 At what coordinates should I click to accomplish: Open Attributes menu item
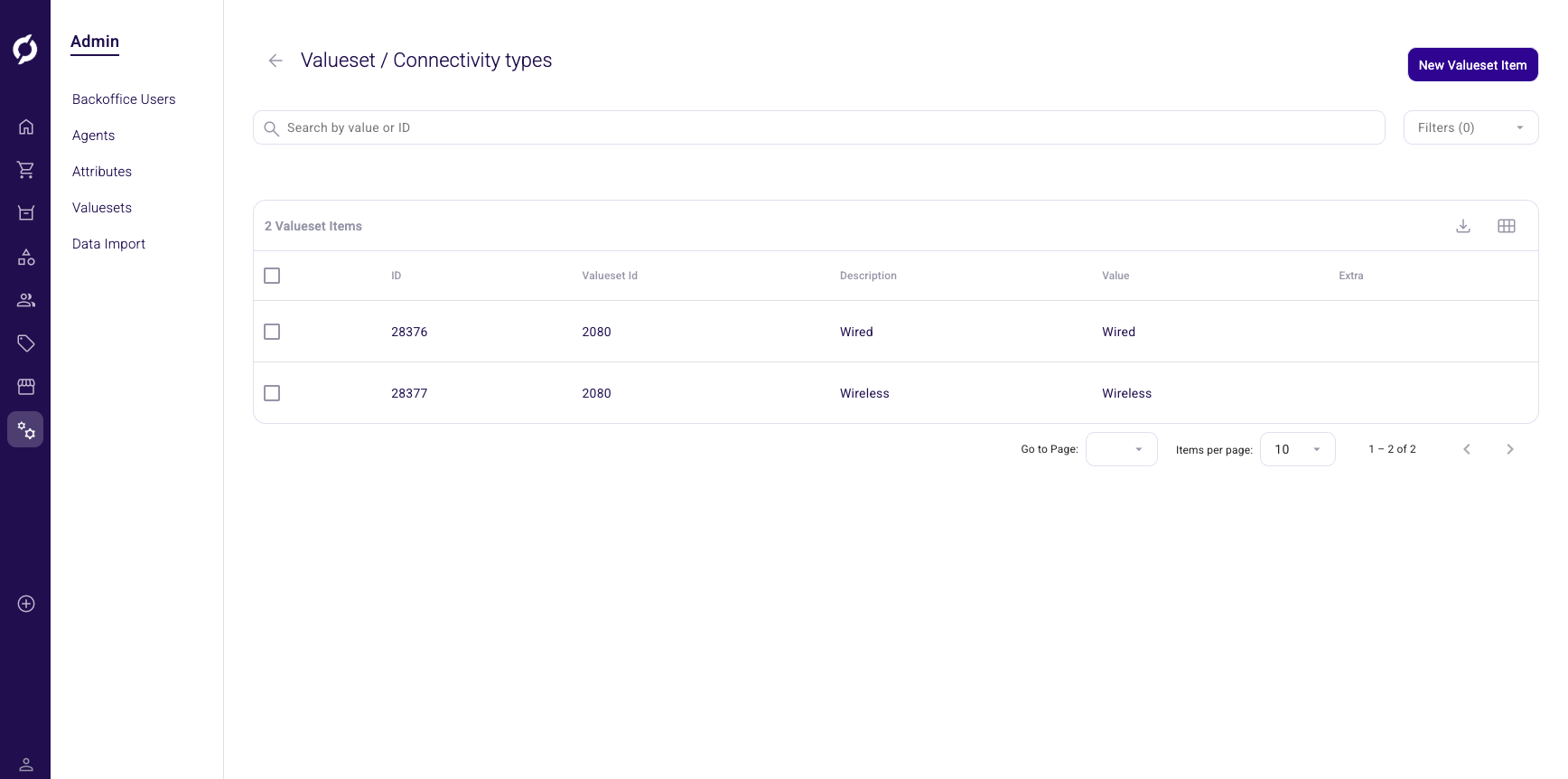pyautogui.click(x=102, y=172)
